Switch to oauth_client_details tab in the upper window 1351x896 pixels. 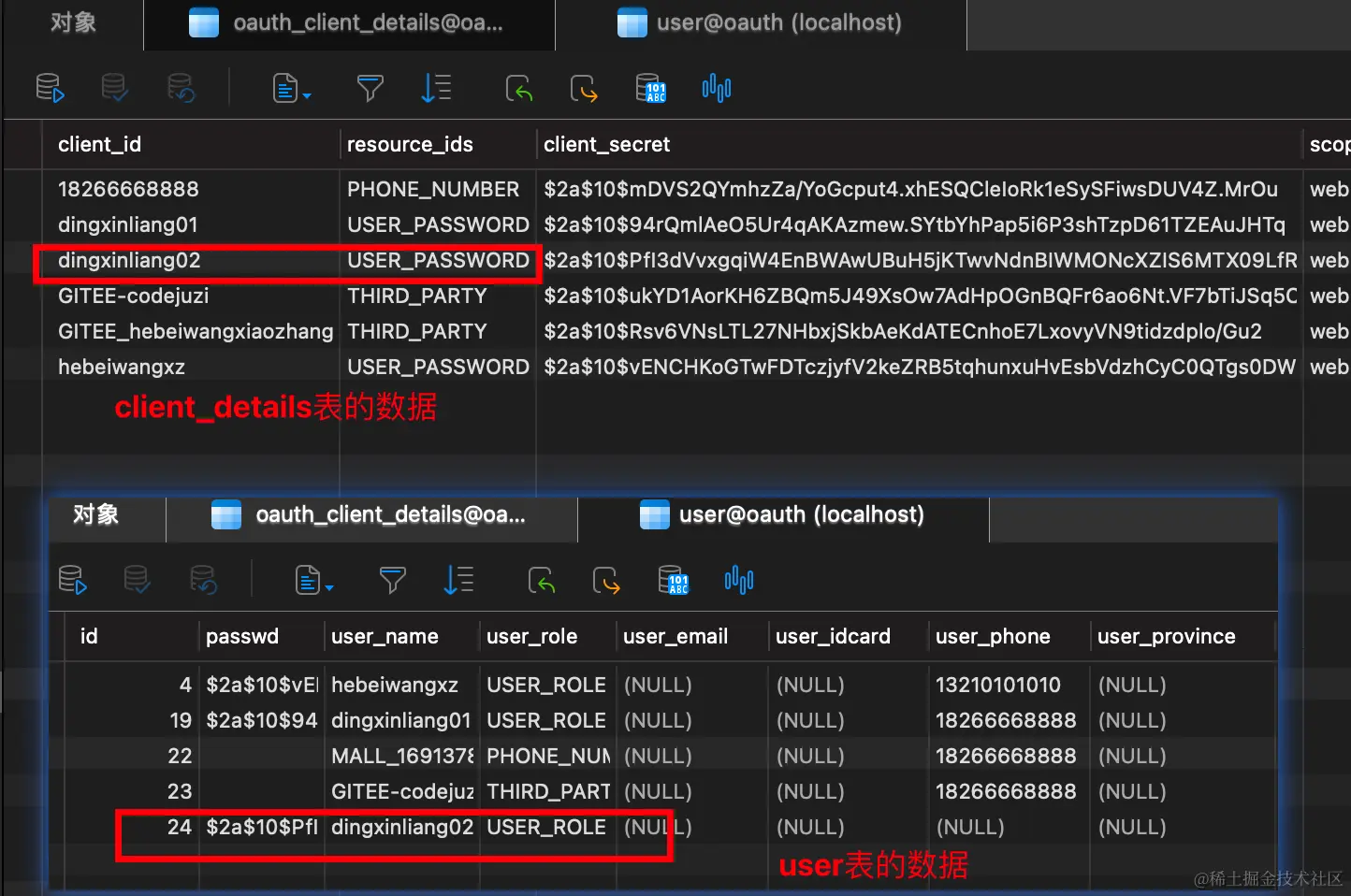point(350,23)
